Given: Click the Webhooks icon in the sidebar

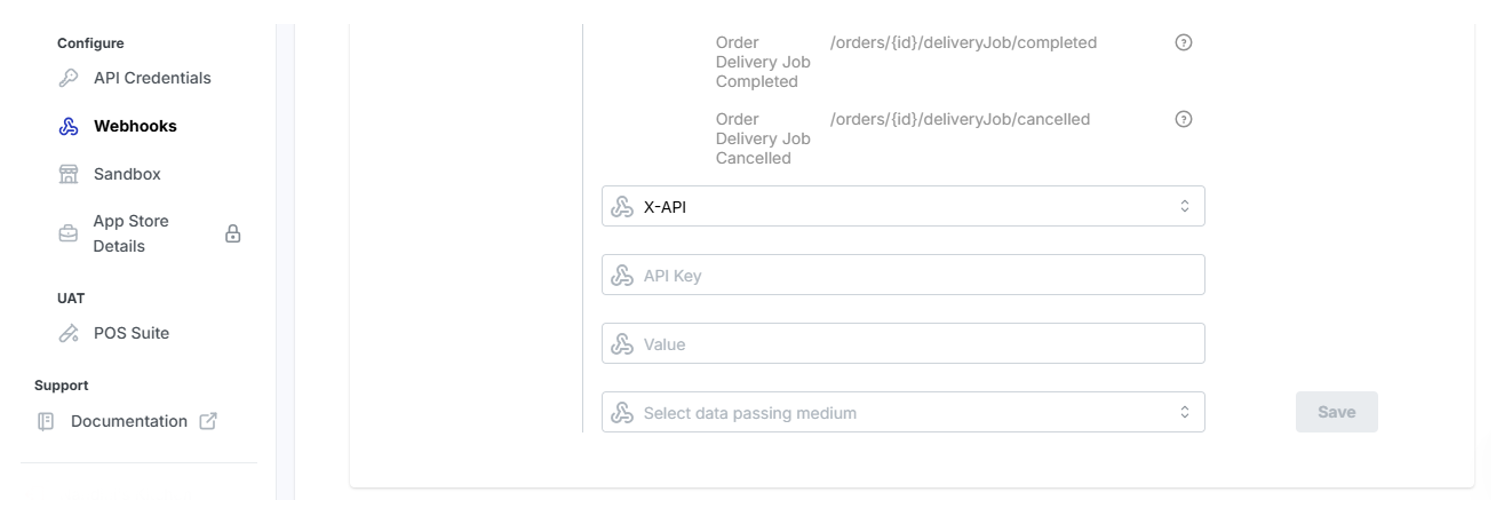Looking at the screenshot, I should click(x=68, y=126).
